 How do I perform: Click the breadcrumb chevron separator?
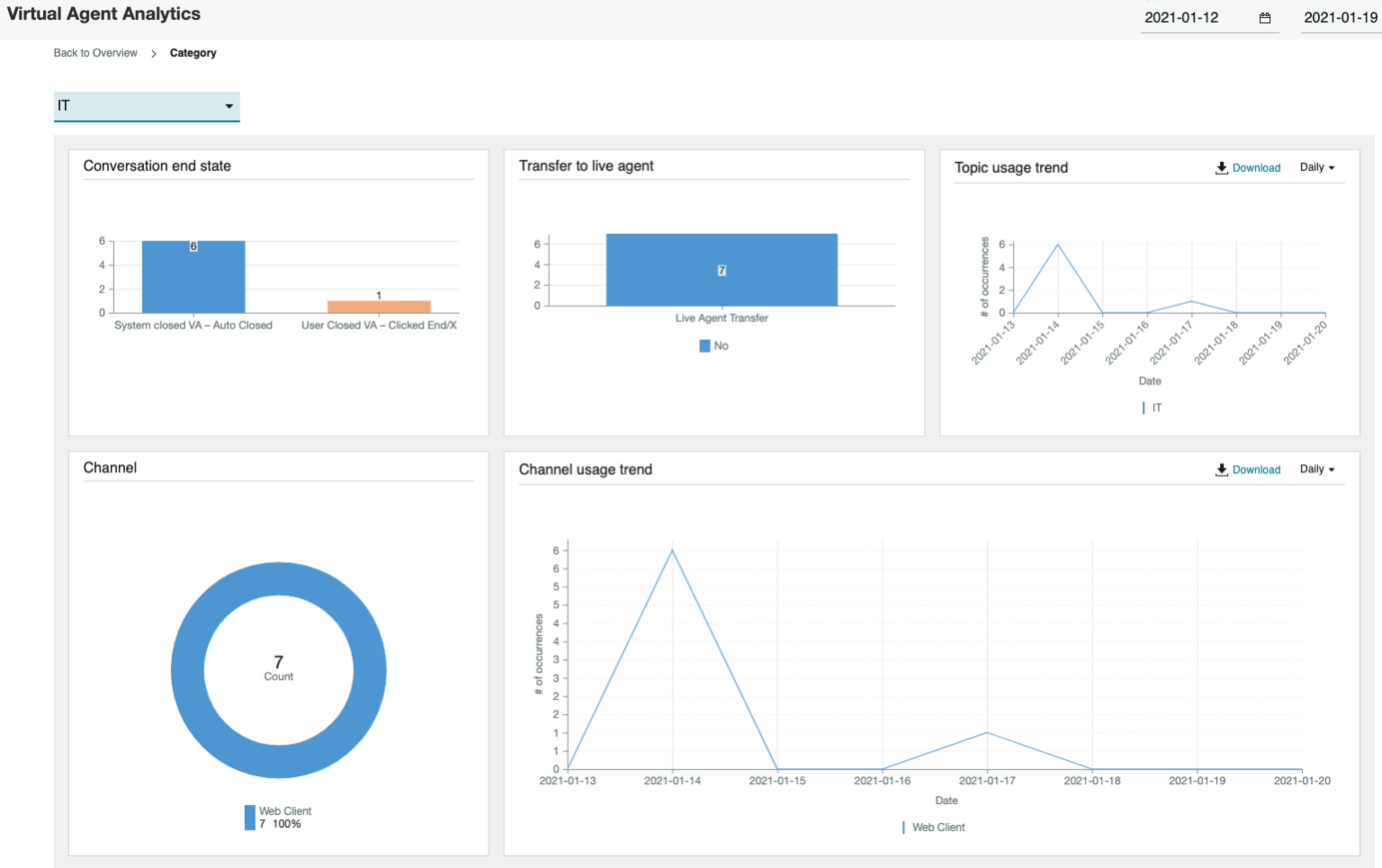(154, 54)
